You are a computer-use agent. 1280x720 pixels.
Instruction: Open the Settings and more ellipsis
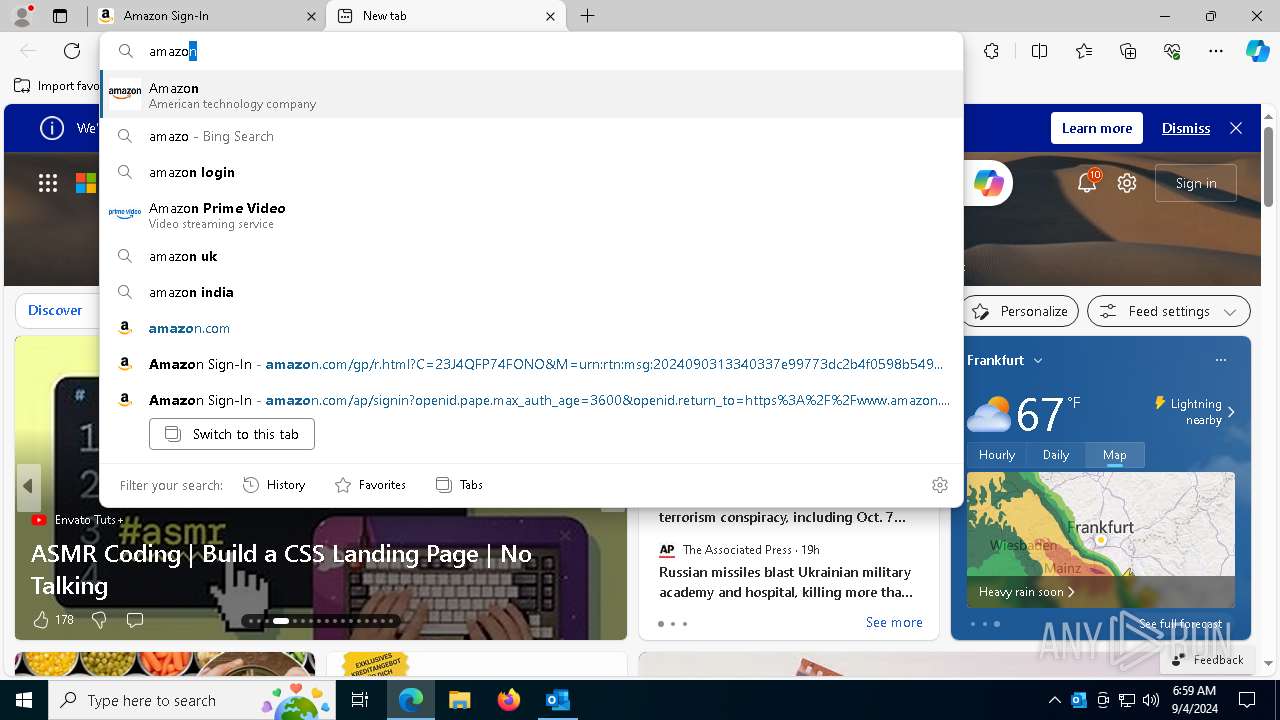tap(1216, 51)
